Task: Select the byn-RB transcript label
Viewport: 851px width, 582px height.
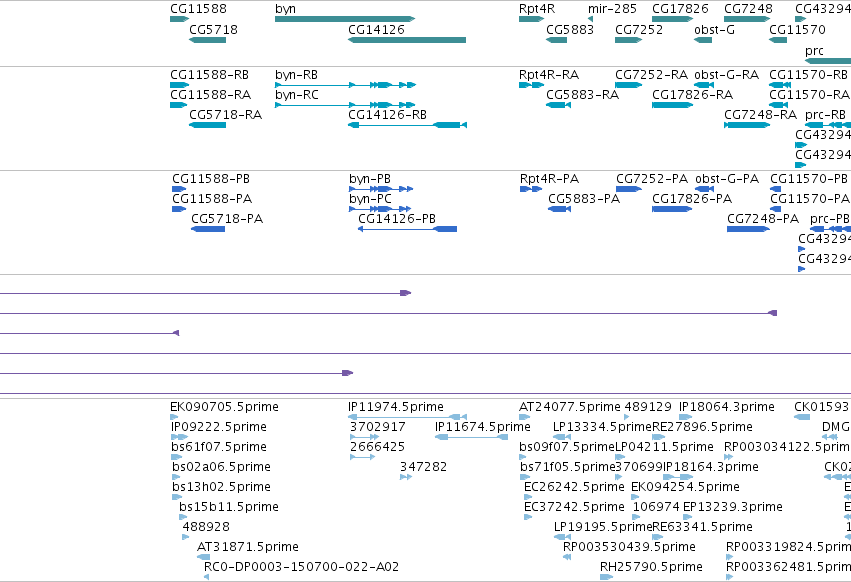Action: [296, 74]
